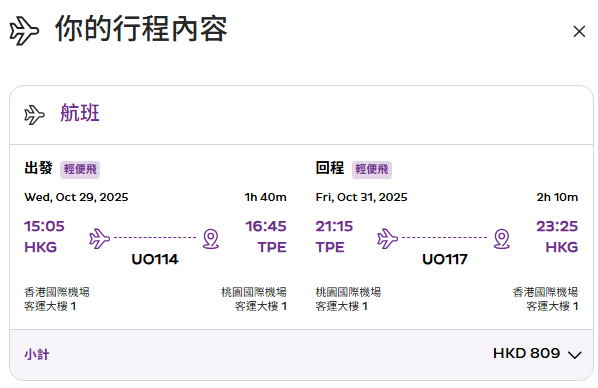Click the 回程 return label
The image size is (598, 388).
330,168
